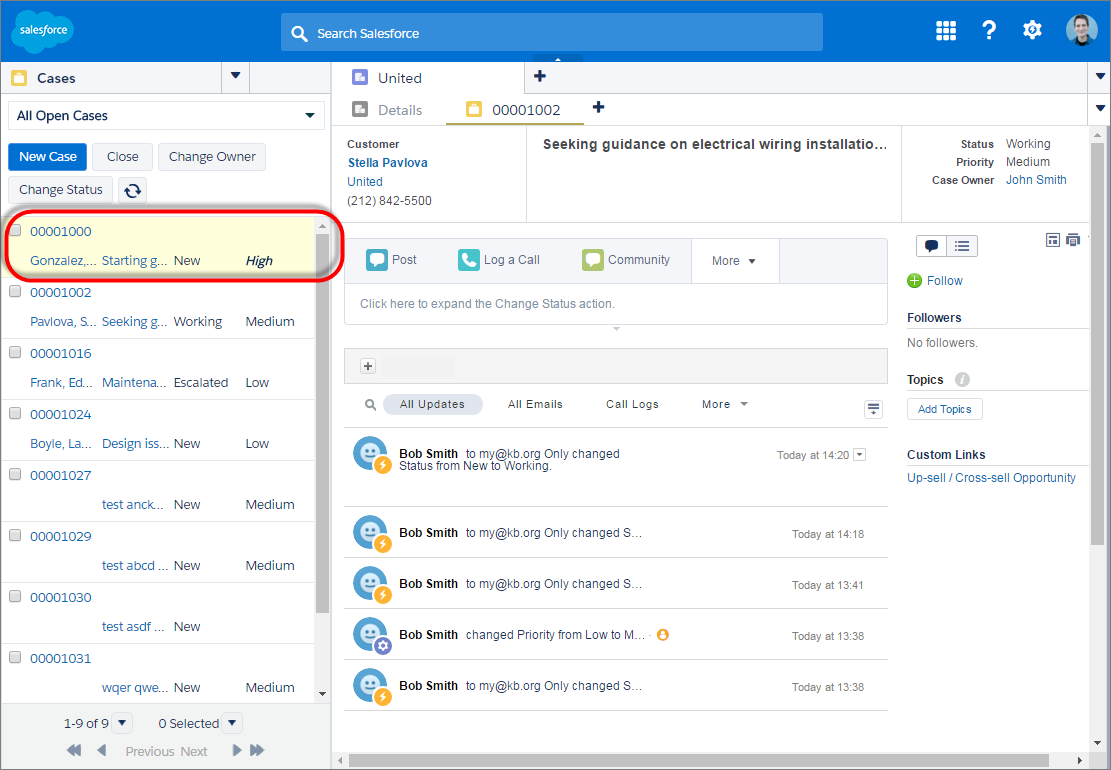1111x770 pixels.
Task: Open the Setup gear icon
Action: [1032, 30]
